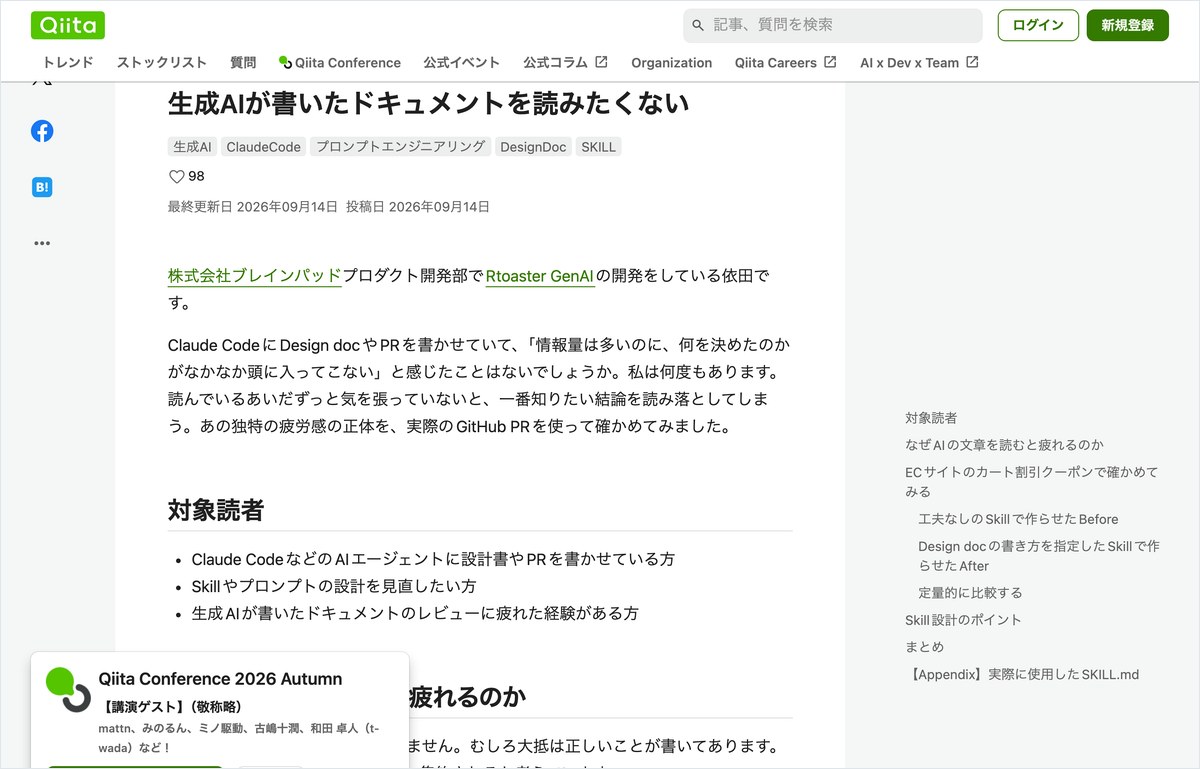Screen dimensions: 1200x769
Task: Open the ストックリスト tab
Action: point(162,62)
